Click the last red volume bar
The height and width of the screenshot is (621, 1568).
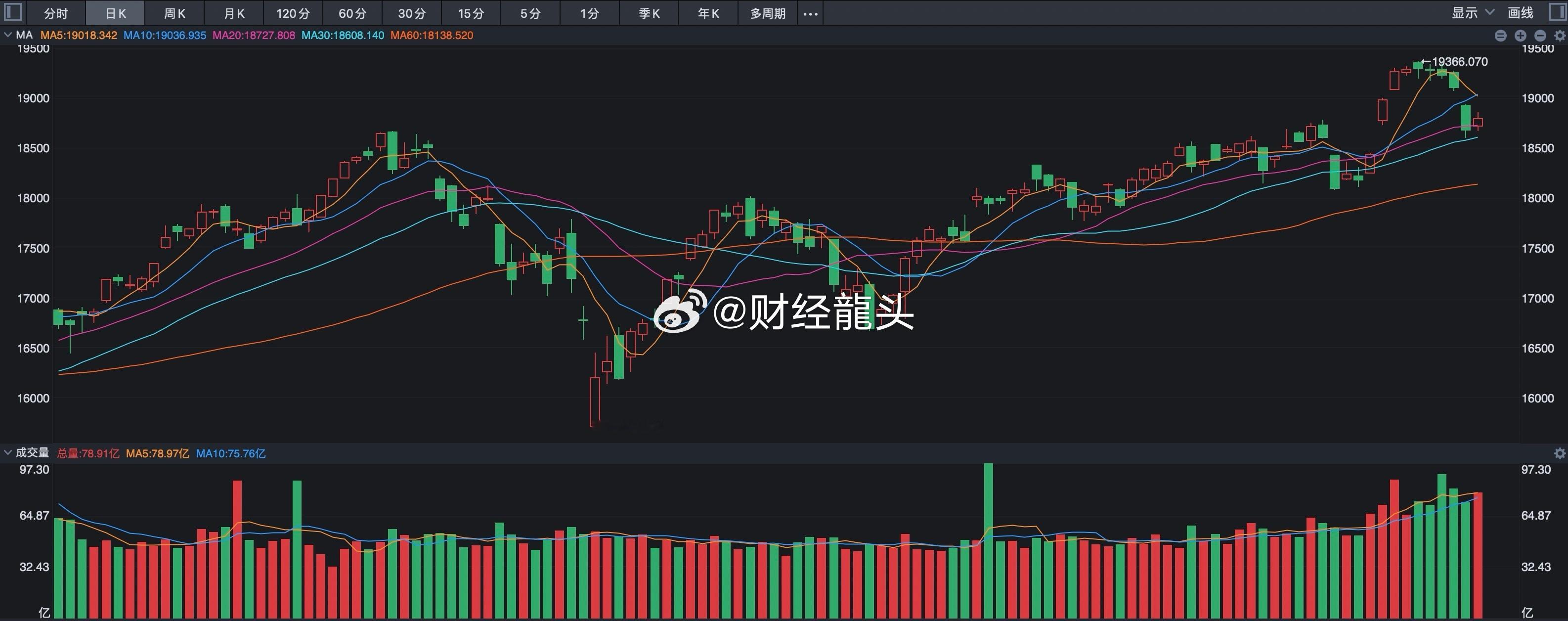point(1478,555)
